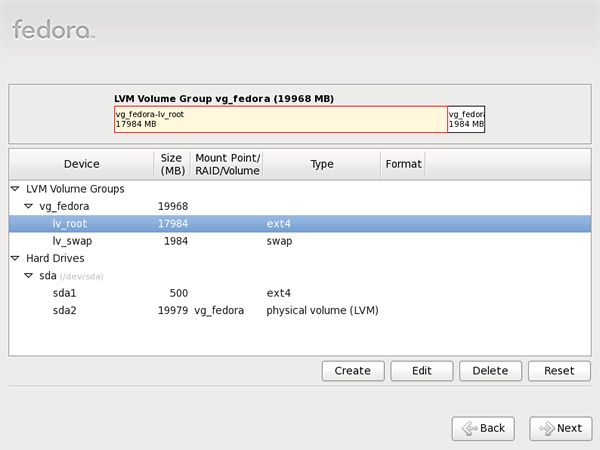
Task: Click the Create button
Action: pos(353,371)
